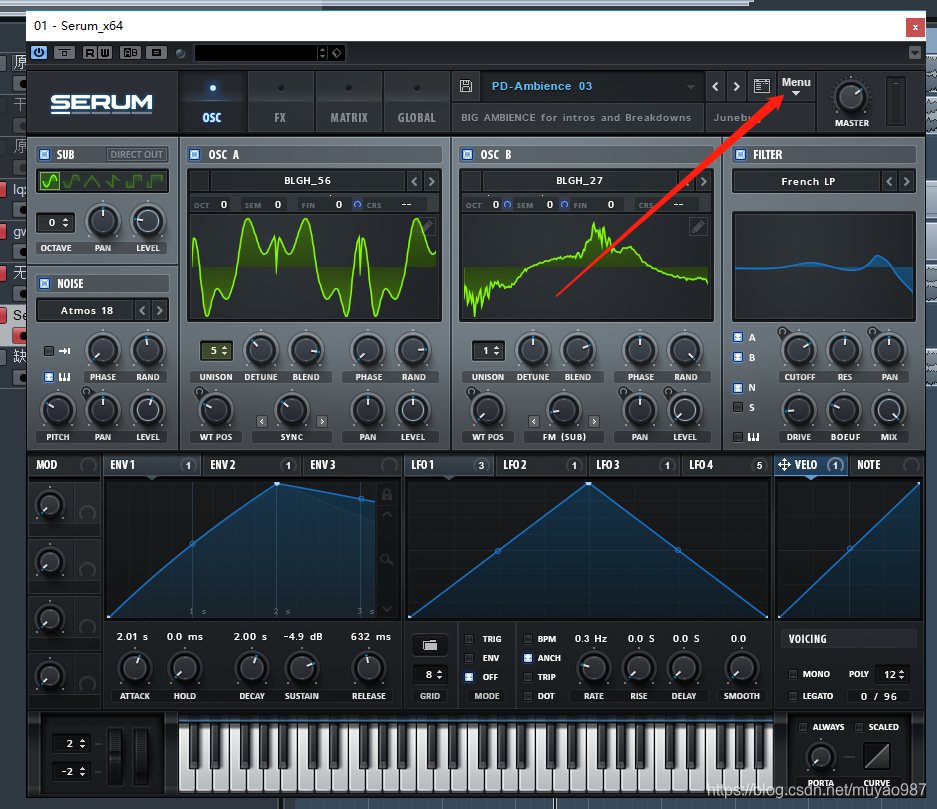Open the BLGH_27 wavetable list
The width and height of the screenshot is (937, 809).
[579, 180]
